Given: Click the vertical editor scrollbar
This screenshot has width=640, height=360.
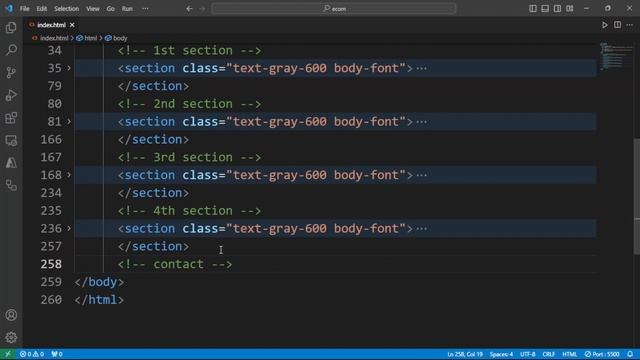Looking at the screenshot, I should [x=637, y=196].
